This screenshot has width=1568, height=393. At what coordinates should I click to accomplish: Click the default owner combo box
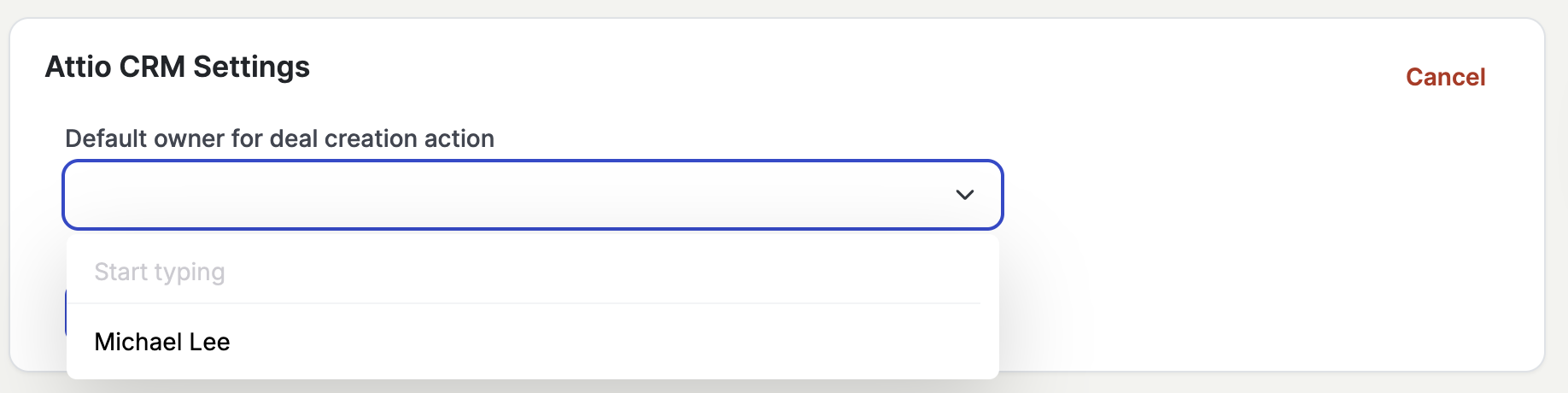[512, 195]
